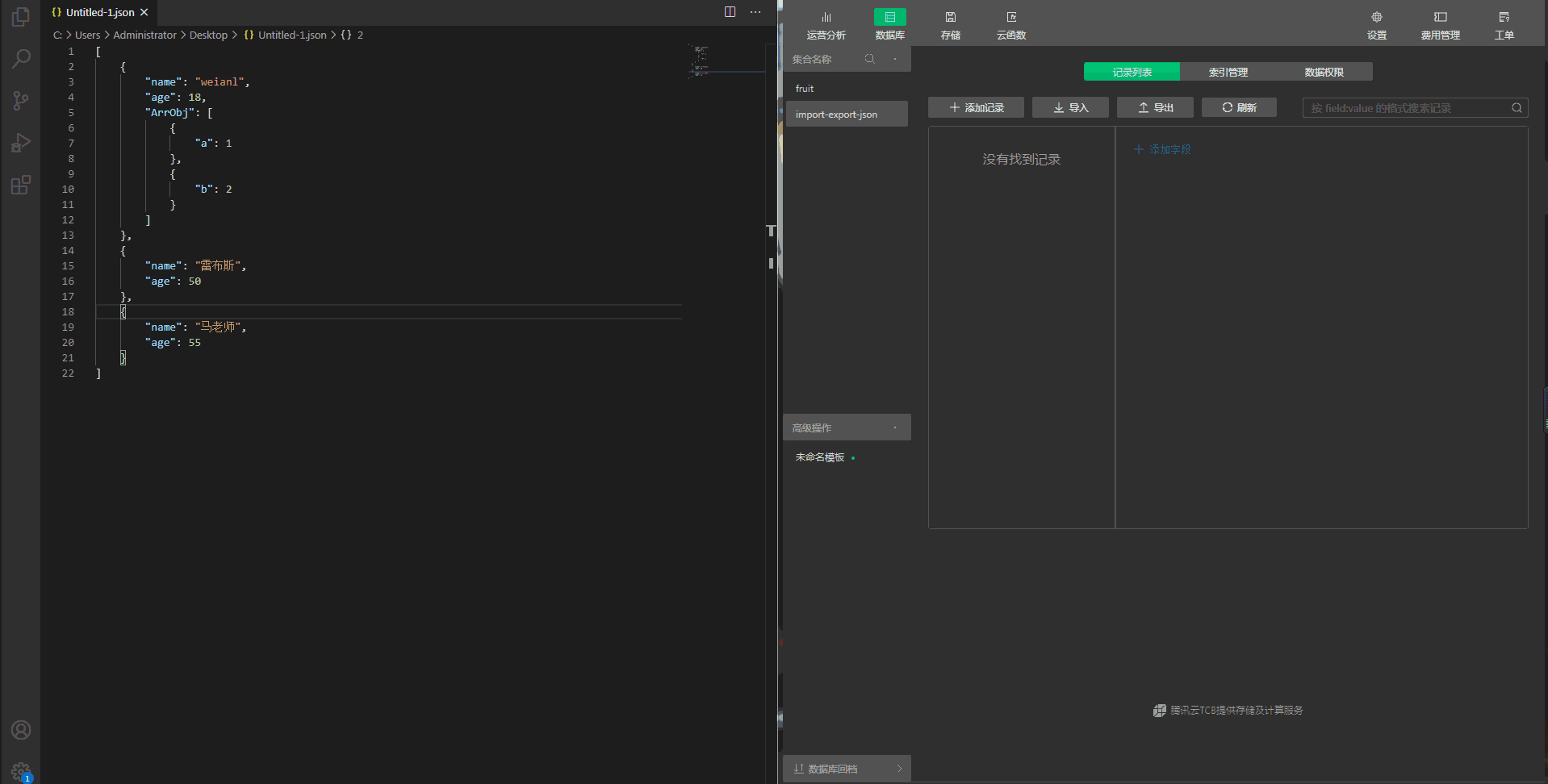Image resolution: width=1548 pixels, height=784 pixels.
Task: Open the 数据库 database tab
Action: 889,25
